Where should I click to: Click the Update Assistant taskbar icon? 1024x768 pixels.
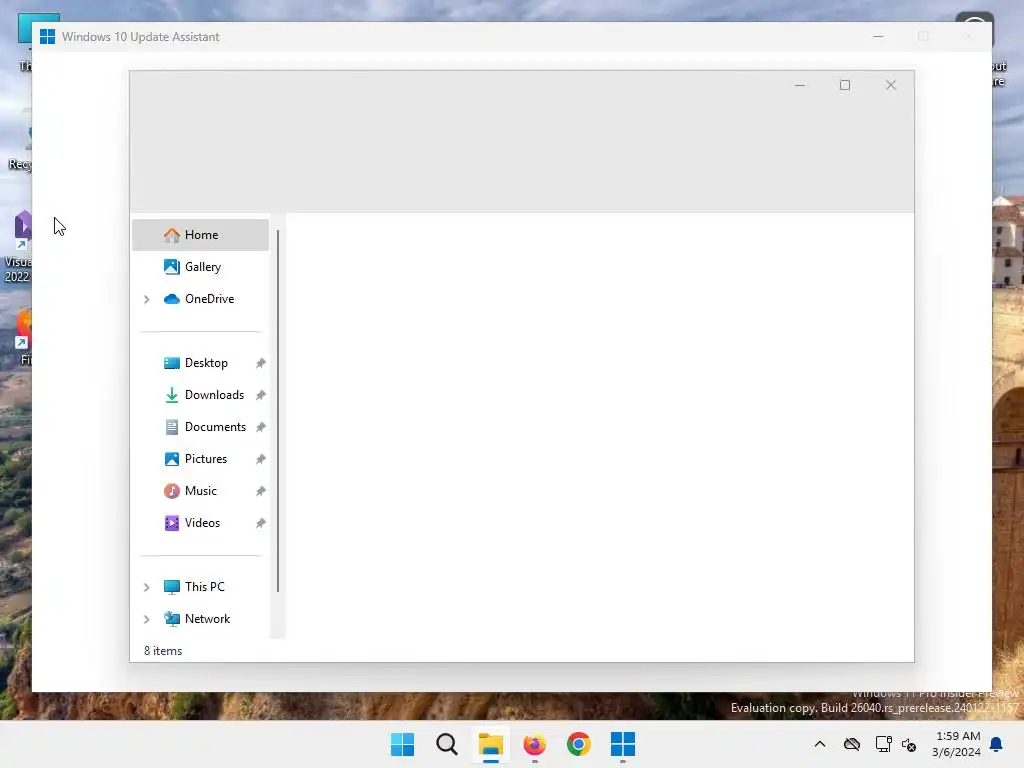(x=623, y=744)
